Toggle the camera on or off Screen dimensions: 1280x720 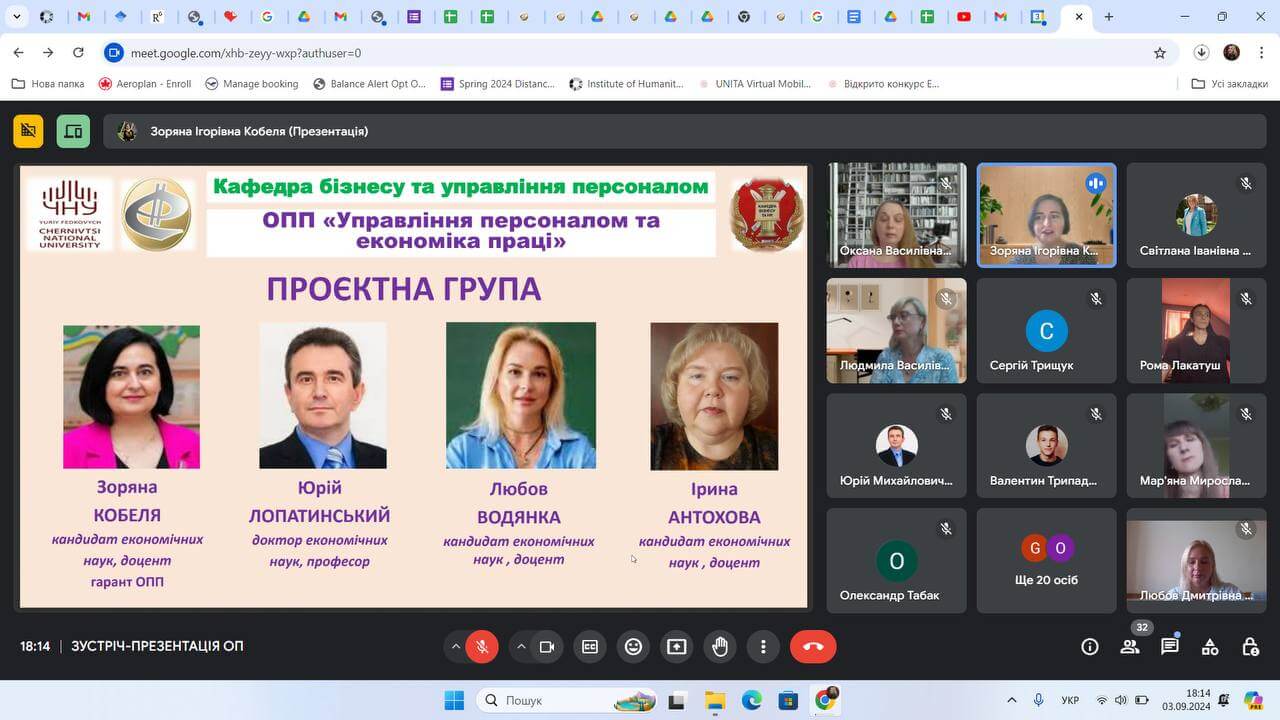click(547, 647)
